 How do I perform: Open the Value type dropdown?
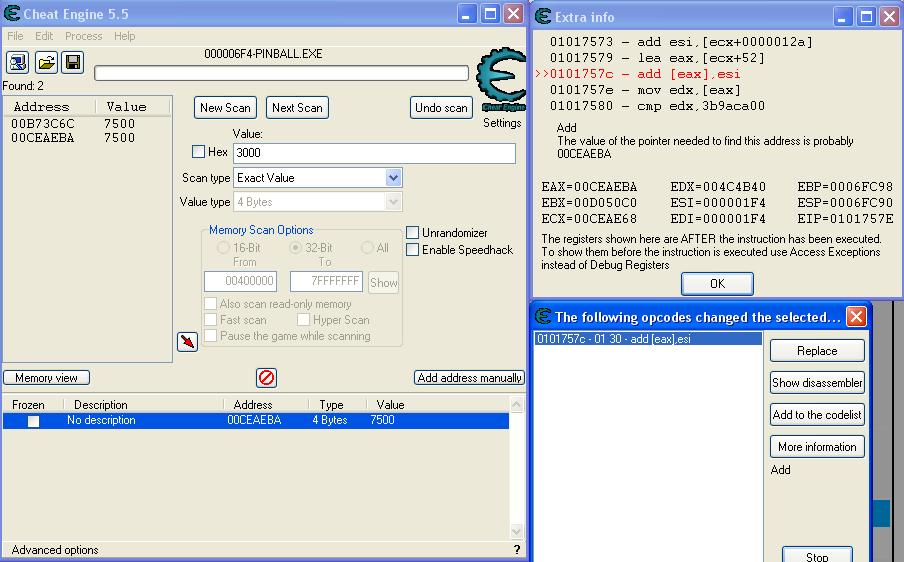tap(393, 202)
